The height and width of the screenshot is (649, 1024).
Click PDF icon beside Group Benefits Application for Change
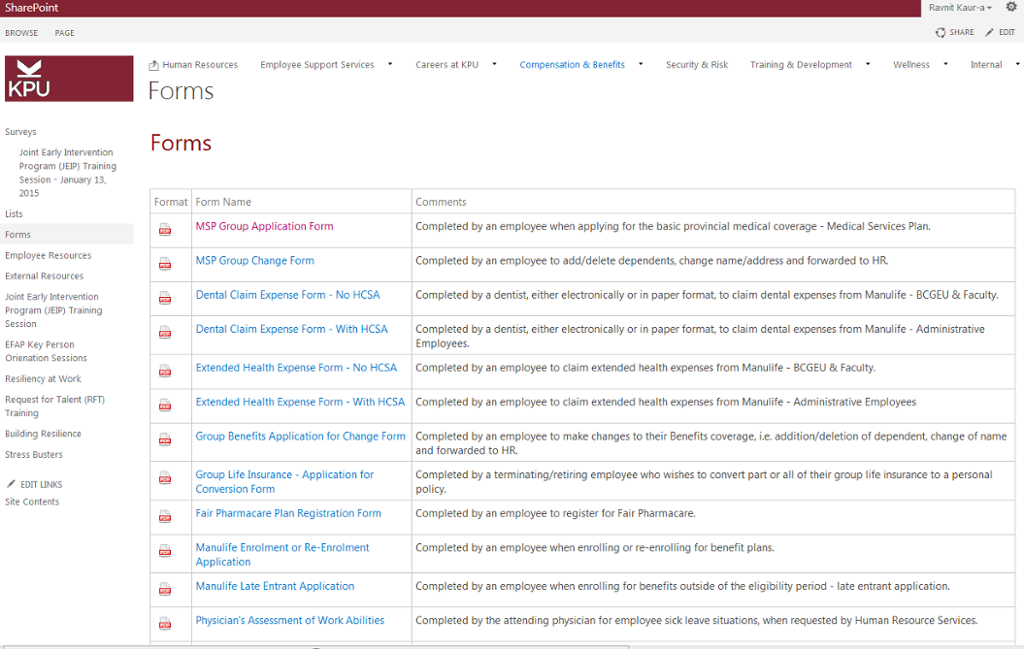click(x=165, y=440)
